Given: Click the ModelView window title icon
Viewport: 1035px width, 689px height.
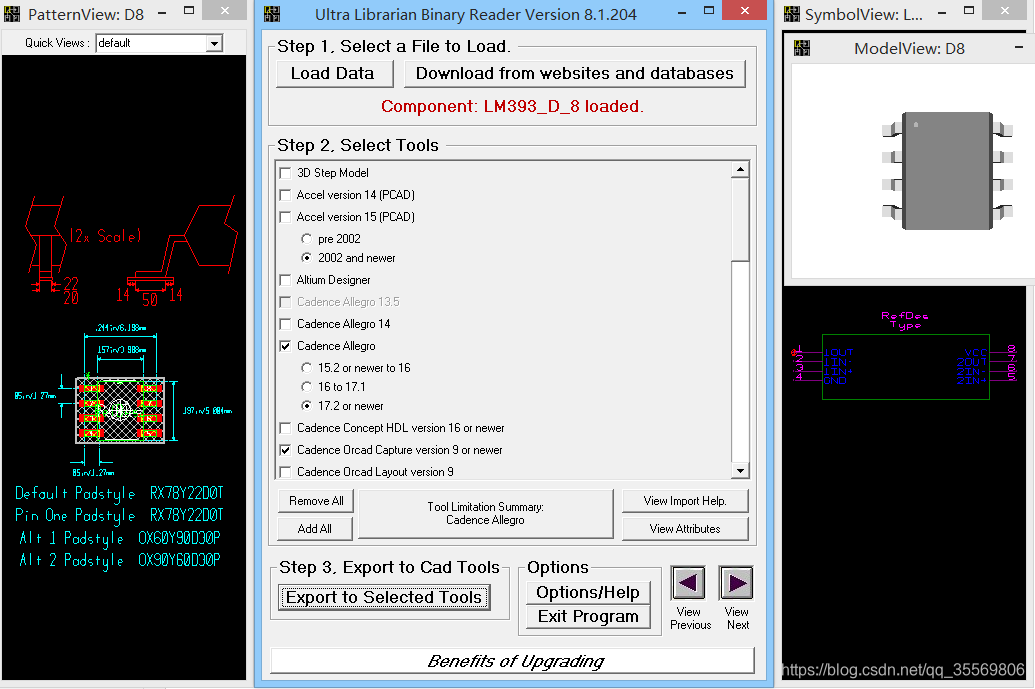Looking at the screenshot, I should (x=802, y=48).
